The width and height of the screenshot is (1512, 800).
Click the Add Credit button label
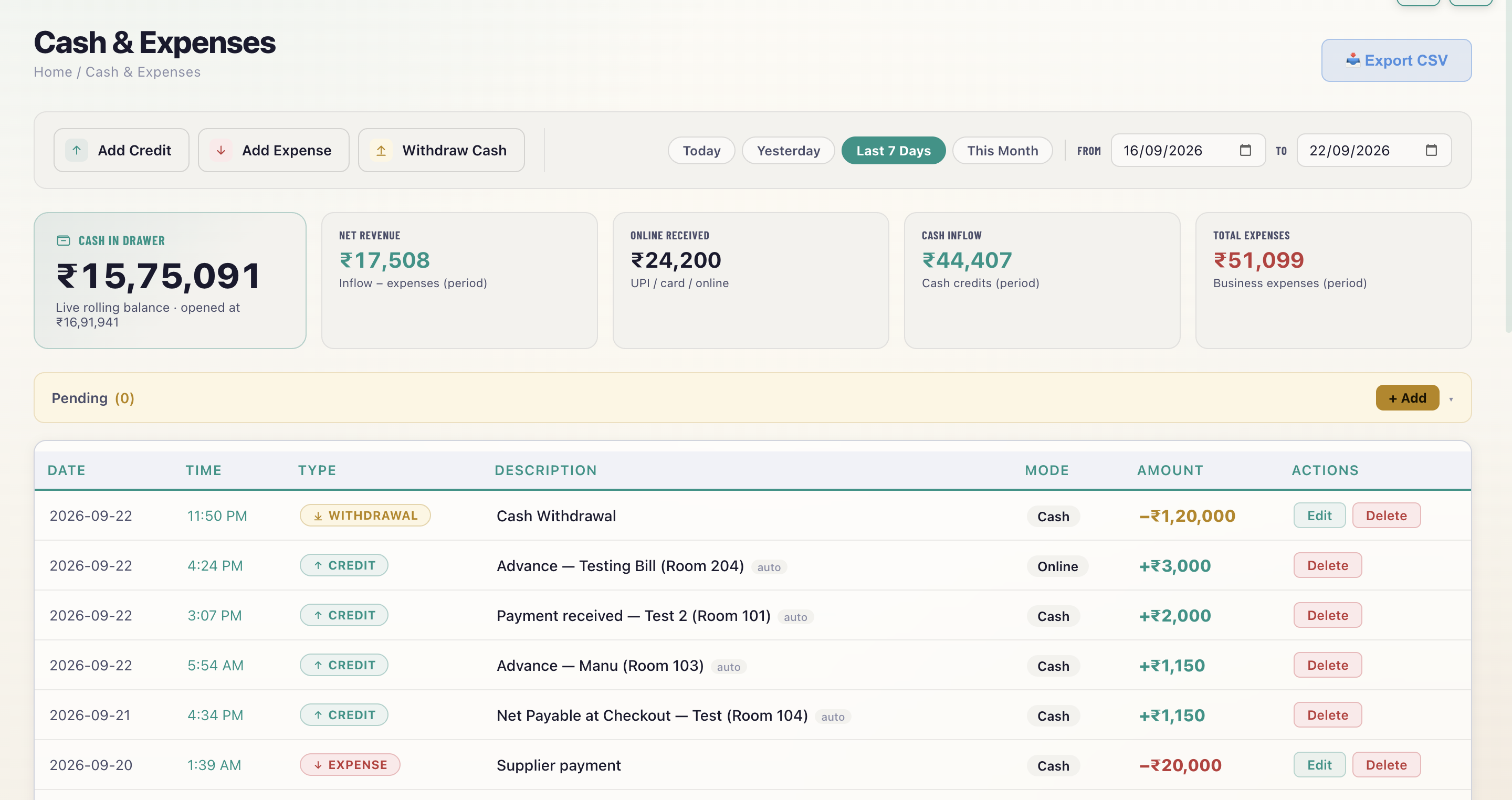point(134,150)
